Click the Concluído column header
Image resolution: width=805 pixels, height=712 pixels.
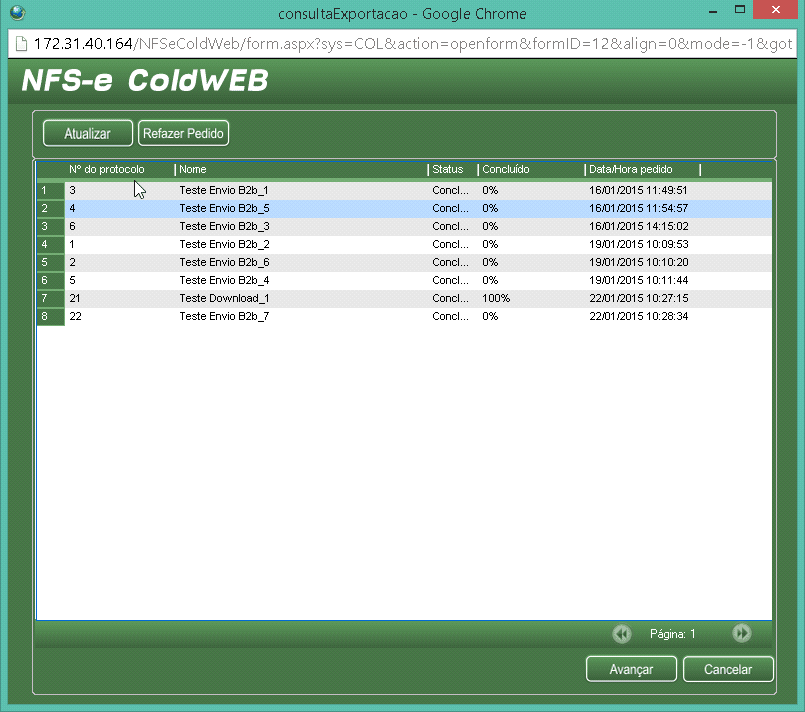(x=506, y=170)
